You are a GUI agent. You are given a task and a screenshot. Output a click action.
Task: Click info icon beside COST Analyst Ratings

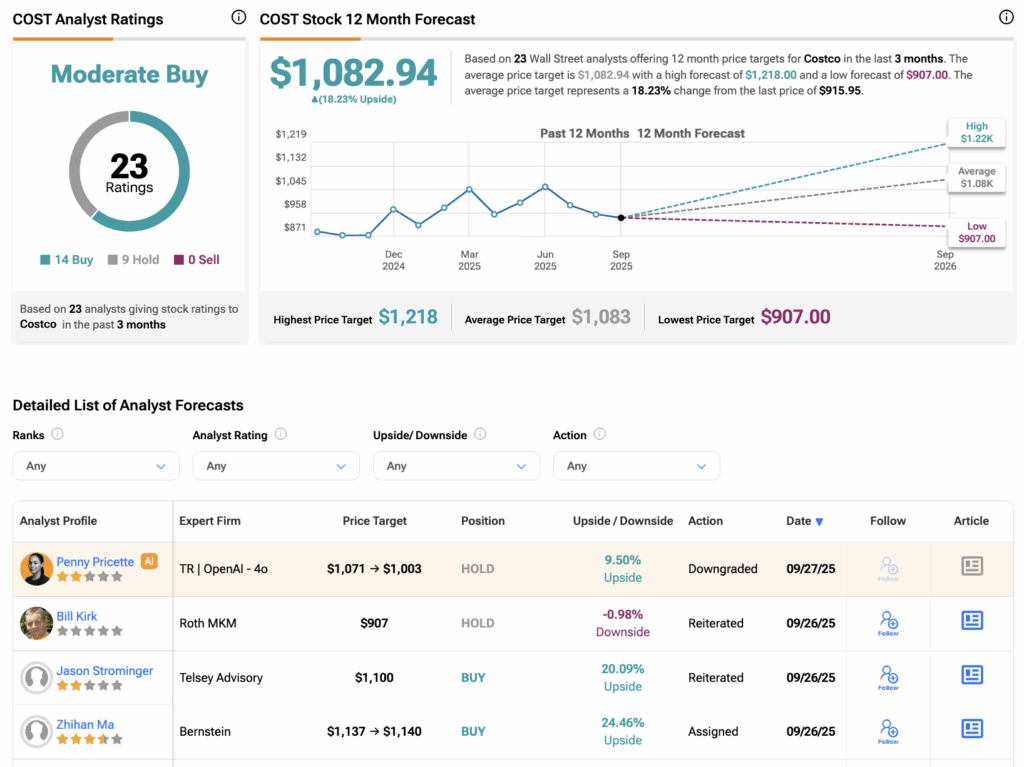click(239, 18)
